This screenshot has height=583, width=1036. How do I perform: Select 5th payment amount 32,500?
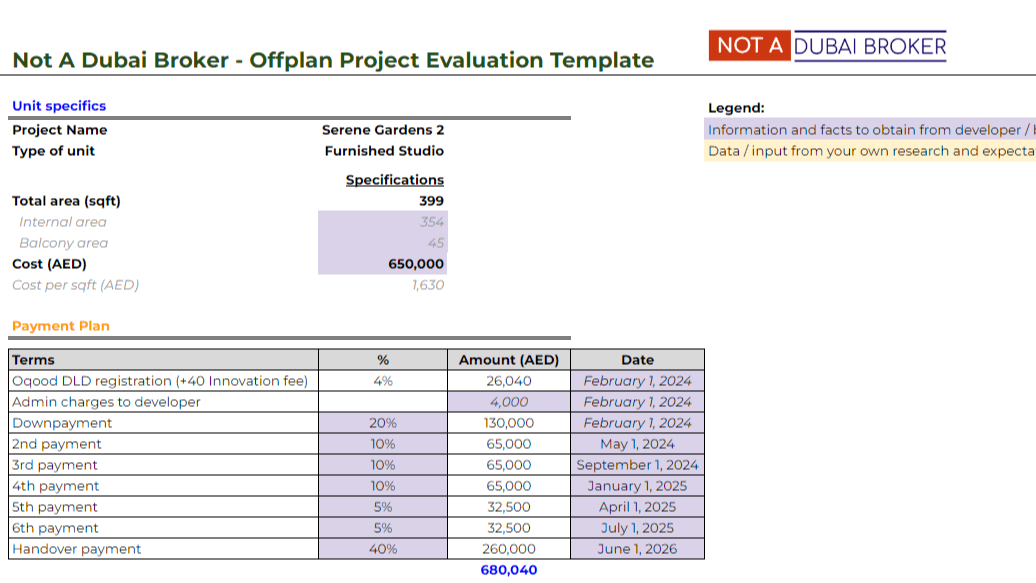click(x=509, y=507)
